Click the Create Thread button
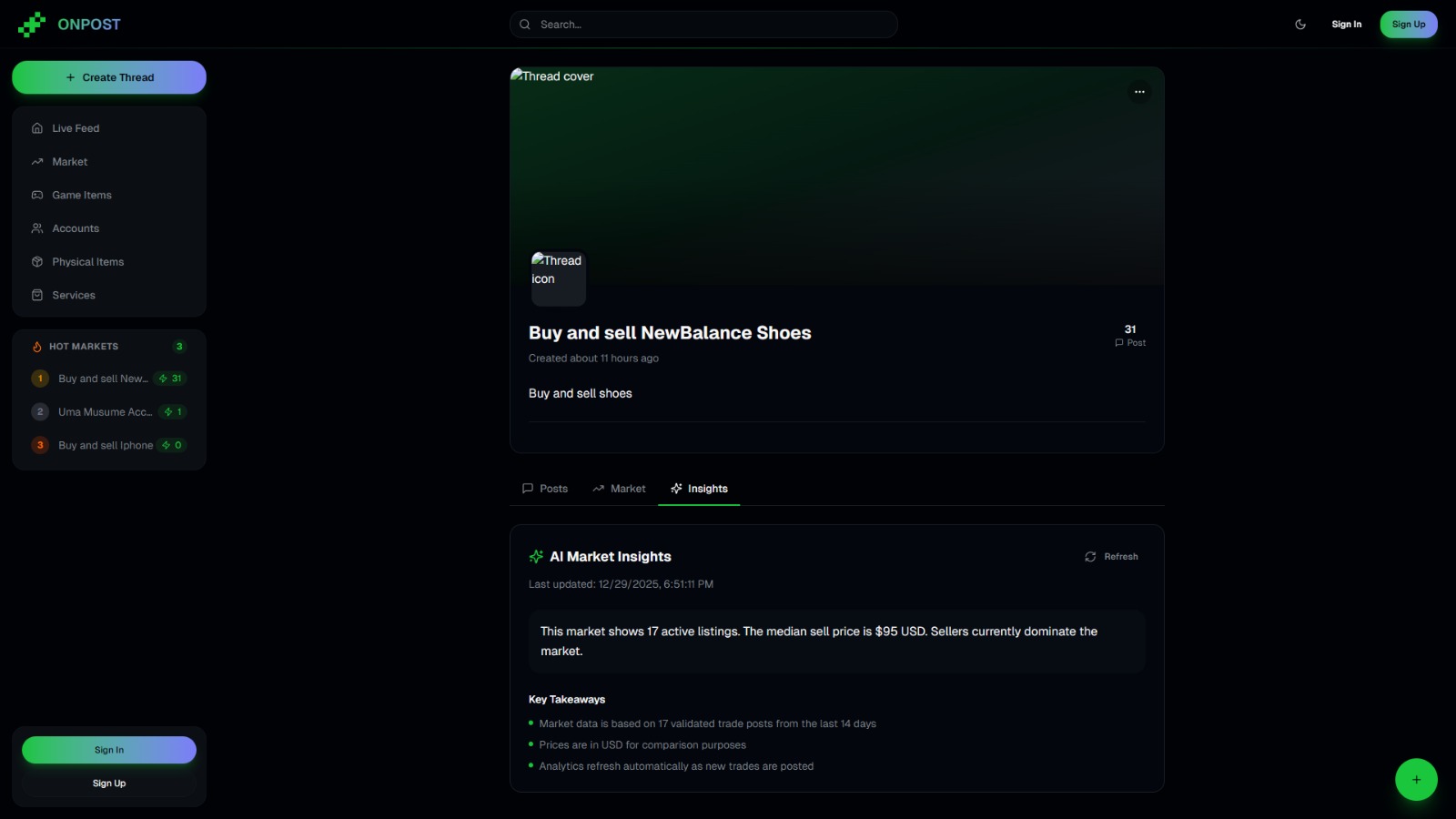This screenshot has width=1456, height=819. pyautogui.click(x=109, y=77)
